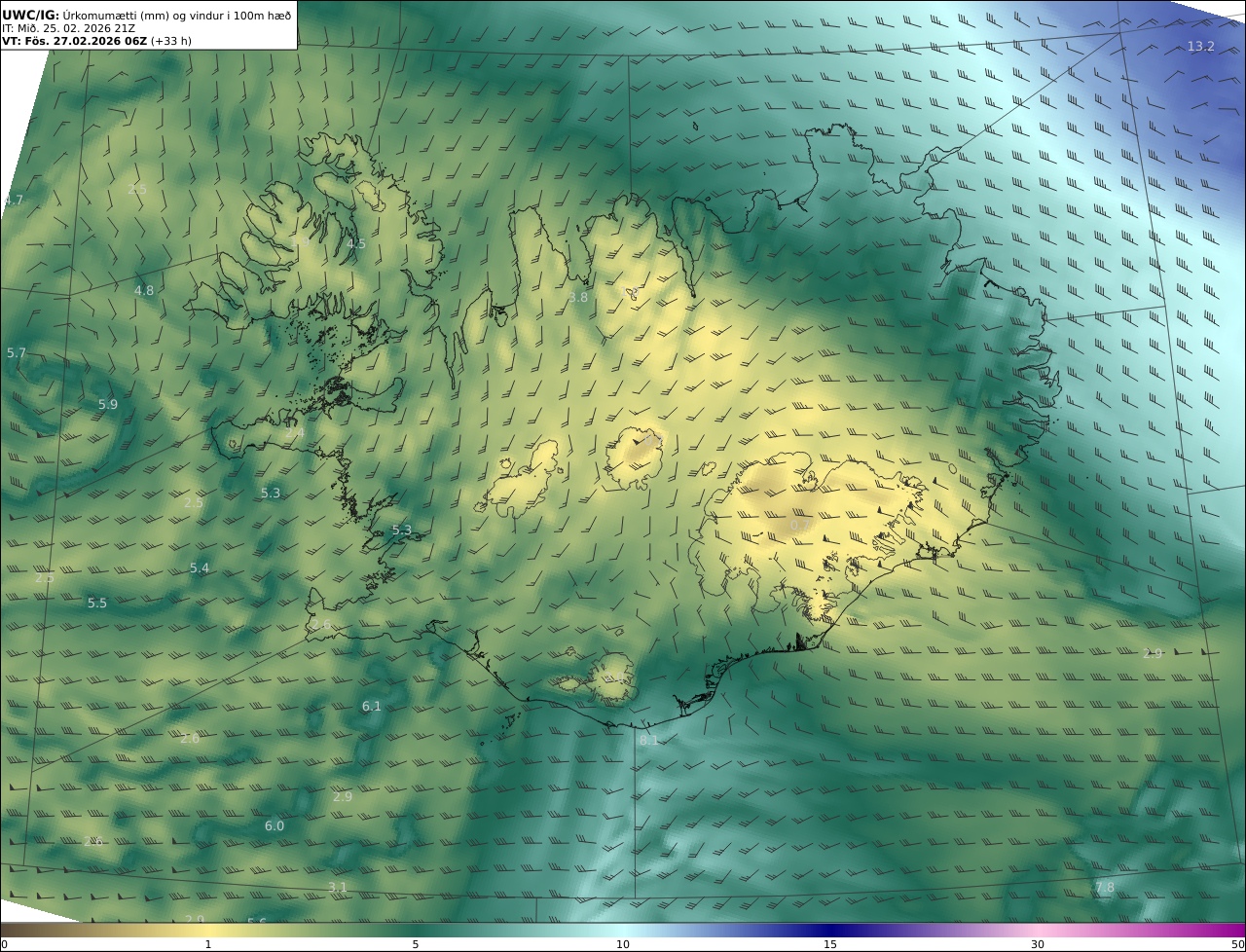
Task: Click the 7.8 value label
Action: [x=1105, y=888]
